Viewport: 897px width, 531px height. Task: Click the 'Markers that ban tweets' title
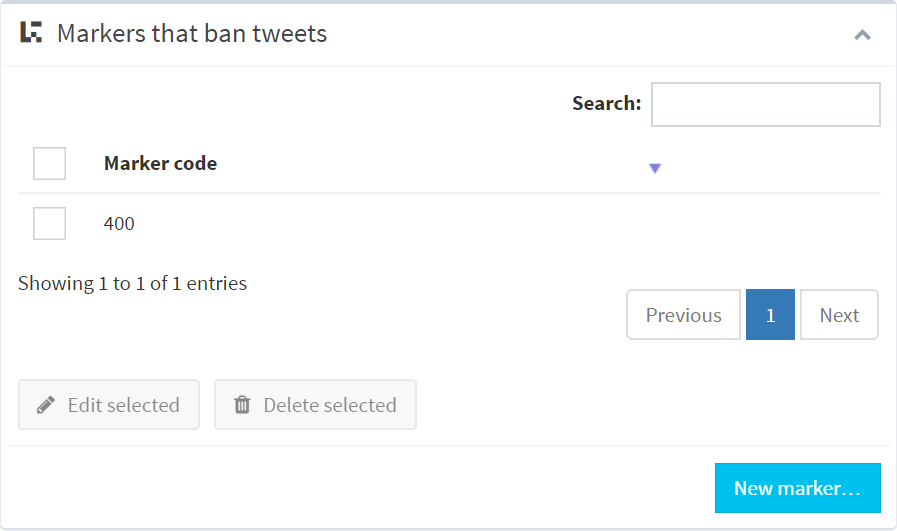(x=192, y=34)
